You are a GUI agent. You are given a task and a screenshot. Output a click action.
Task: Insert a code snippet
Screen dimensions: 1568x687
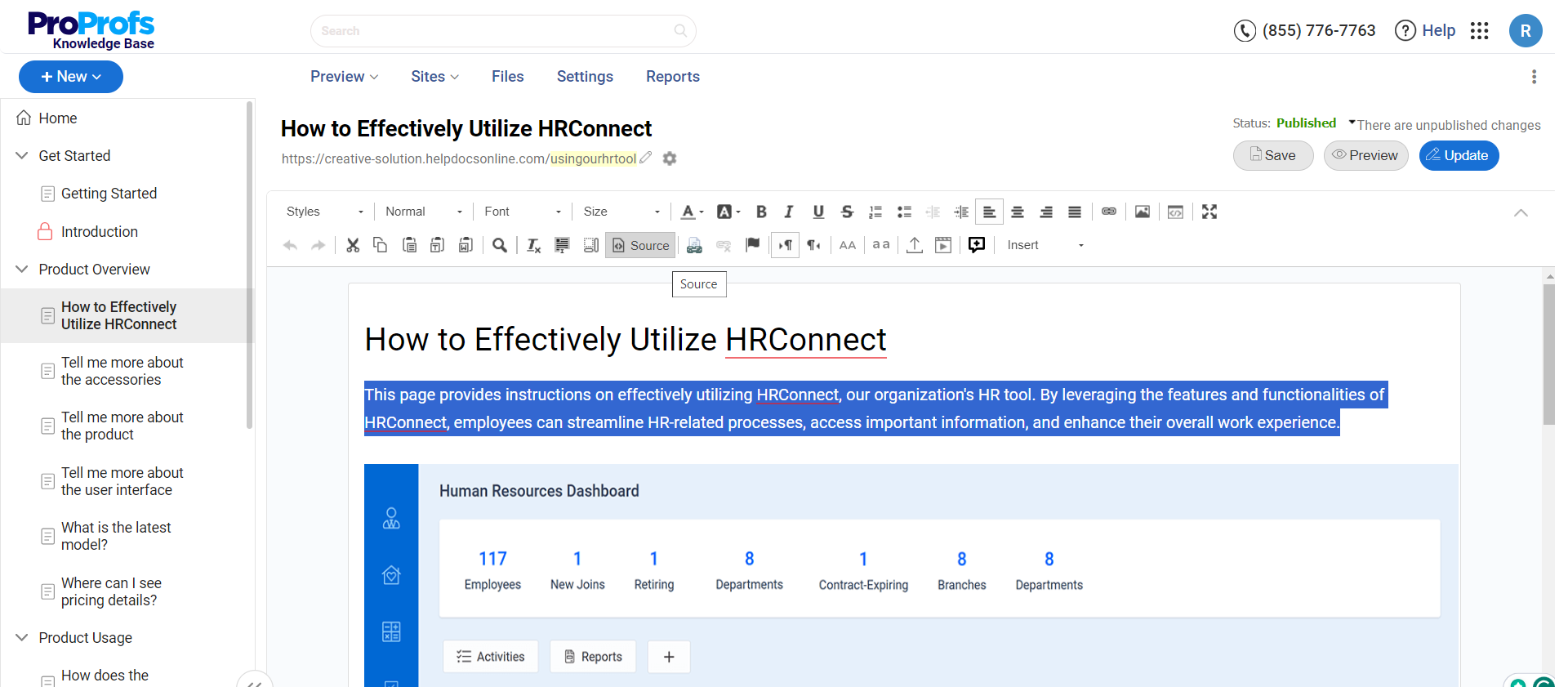tap(1175, 212)
